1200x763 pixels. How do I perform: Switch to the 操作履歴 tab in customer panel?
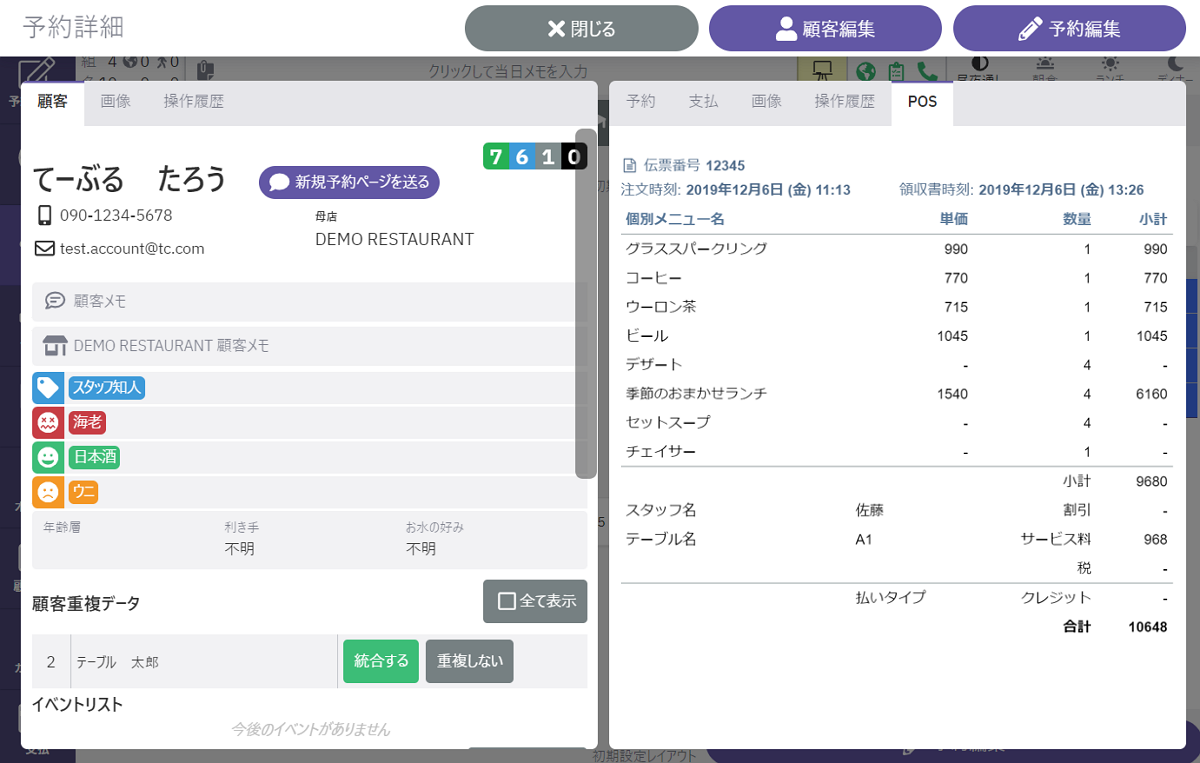click(193, 101)
